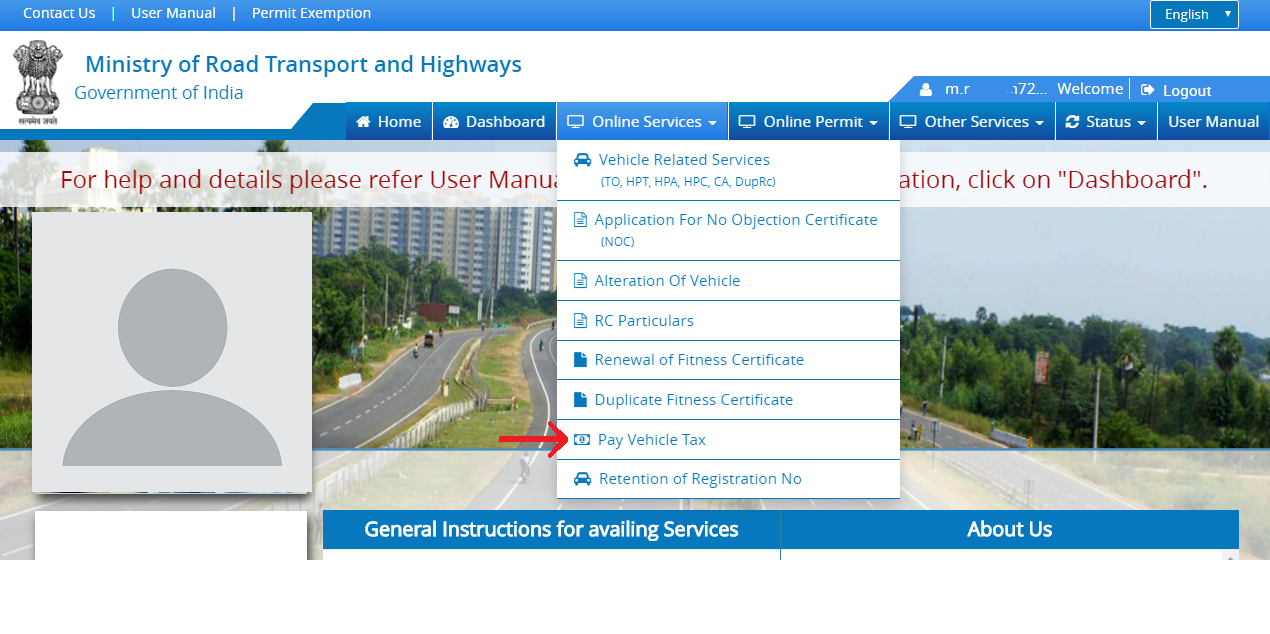
Task: Click money icon beside Pay Vehicle Tax
Action: coord(582,440)
